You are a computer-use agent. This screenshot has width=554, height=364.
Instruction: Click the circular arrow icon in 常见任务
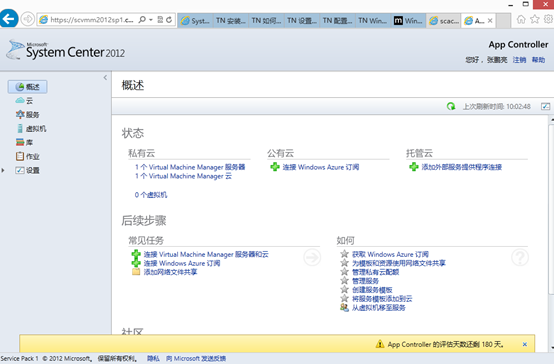[x=312, y=257]
